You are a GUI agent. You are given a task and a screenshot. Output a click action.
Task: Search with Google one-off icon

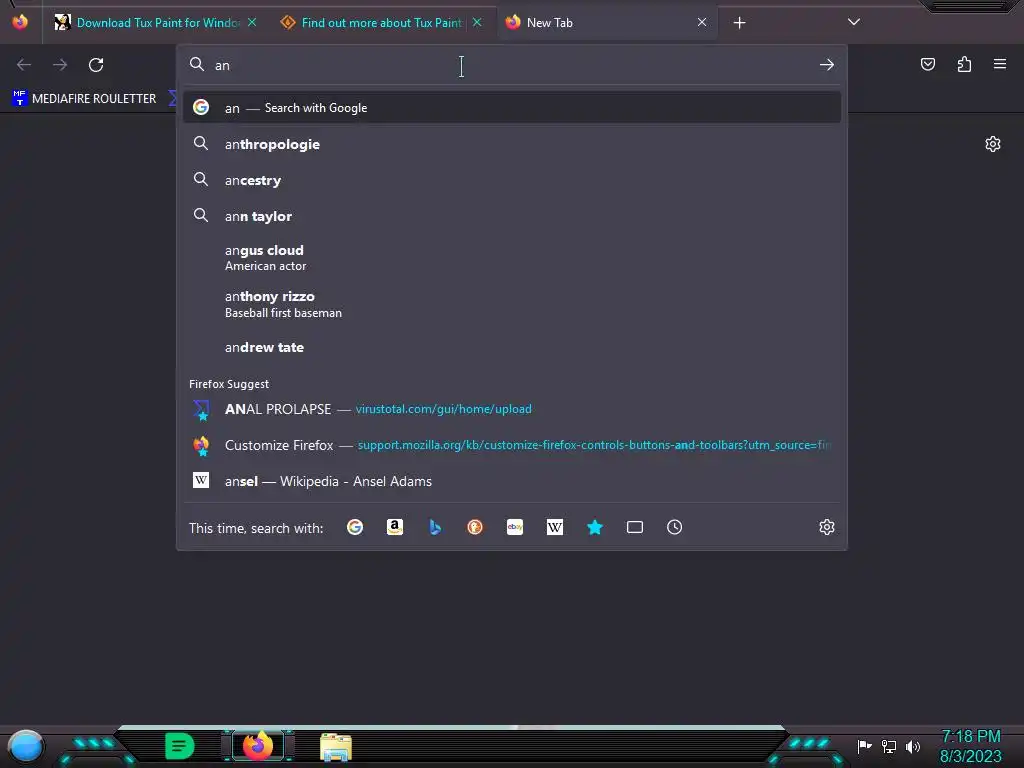[355, 527]
